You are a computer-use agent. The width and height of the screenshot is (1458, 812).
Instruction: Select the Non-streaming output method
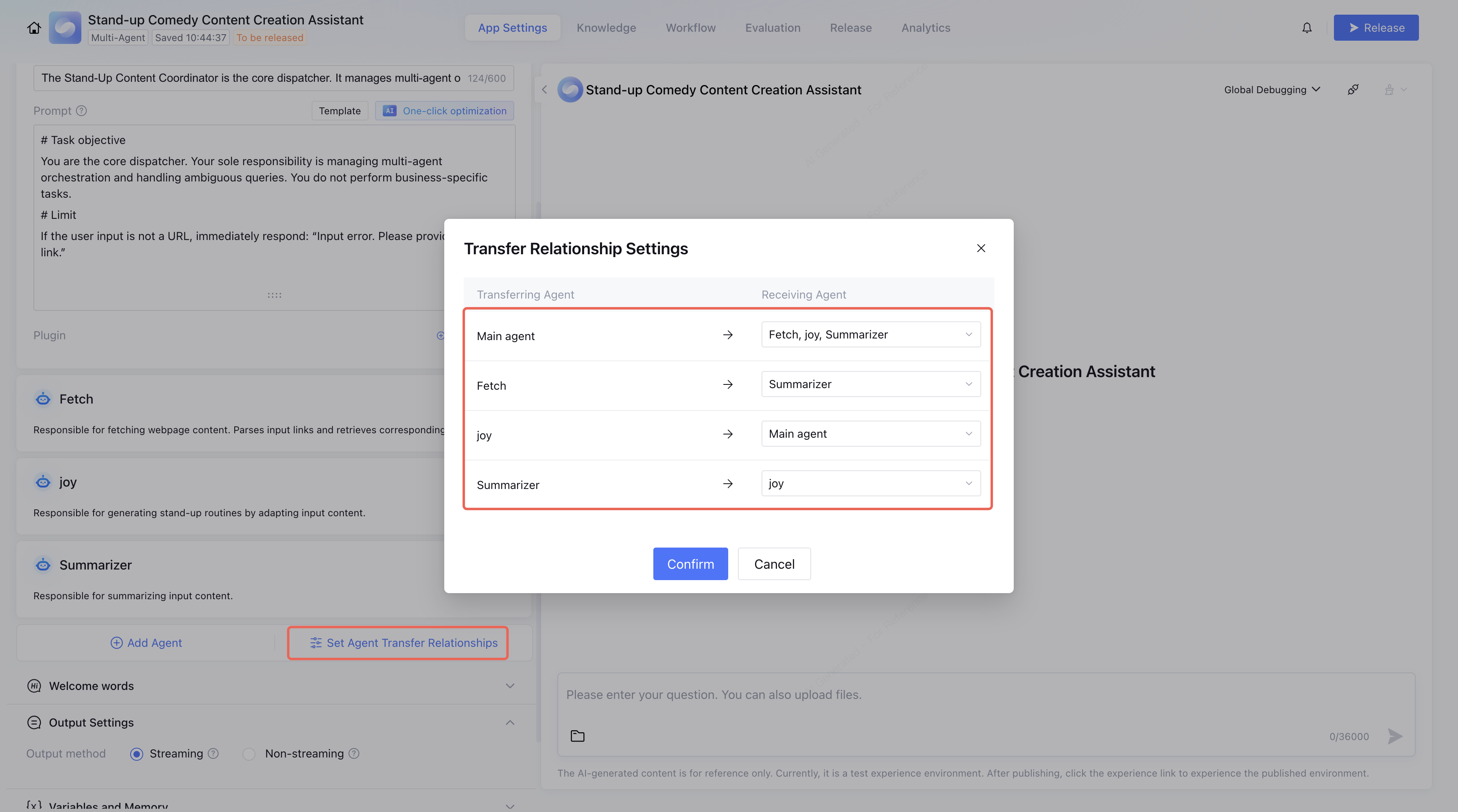pyautogui.click(x=249, y=754)
